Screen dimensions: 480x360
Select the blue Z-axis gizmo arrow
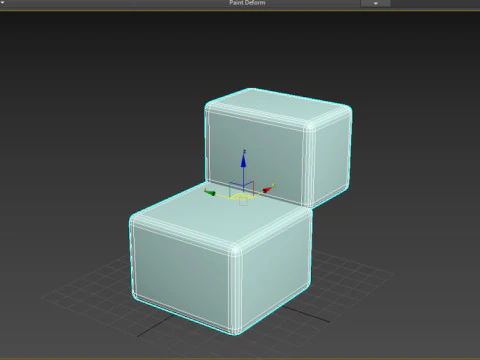pyautogui.click(x=244, y=161)
